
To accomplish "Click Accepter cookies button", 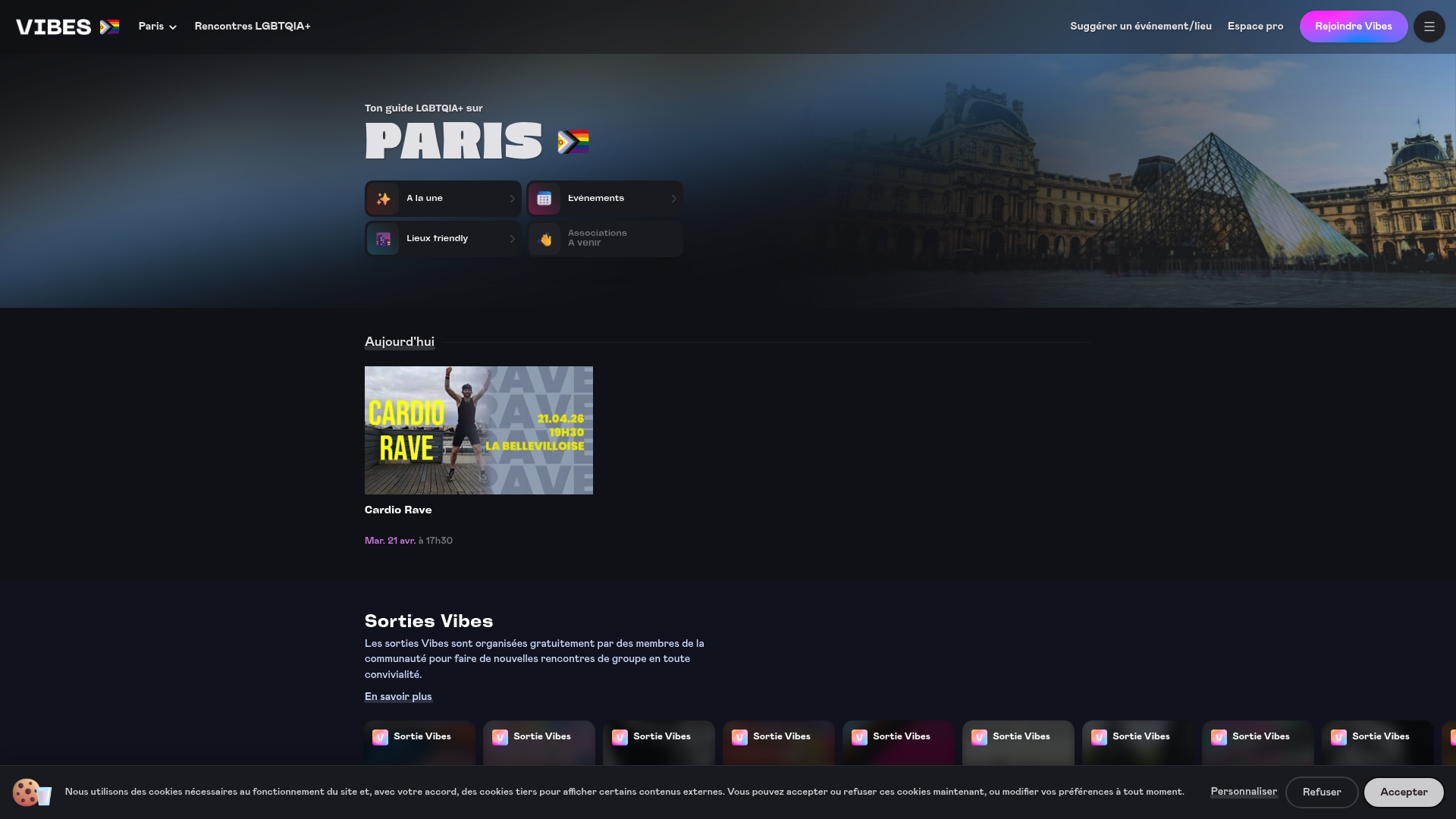I will coord(1404,792).
